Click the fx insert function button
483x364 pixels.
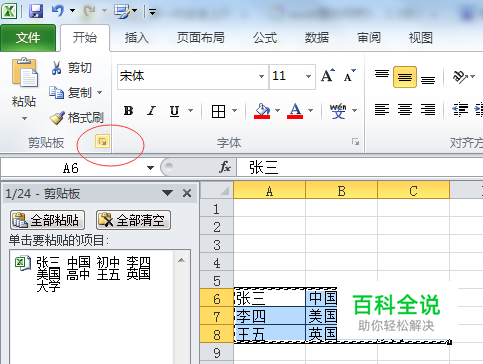point(225,167)
